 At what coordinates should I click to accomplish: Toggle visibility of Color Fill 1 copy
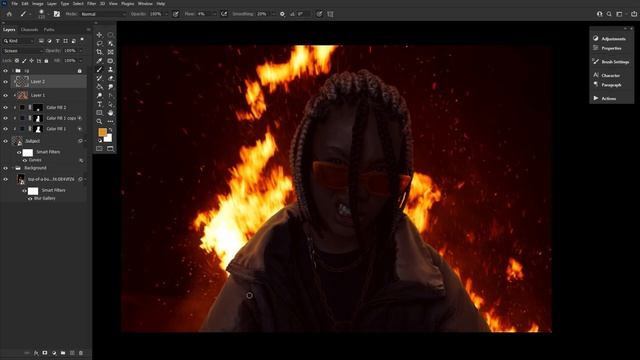point(6,118)
